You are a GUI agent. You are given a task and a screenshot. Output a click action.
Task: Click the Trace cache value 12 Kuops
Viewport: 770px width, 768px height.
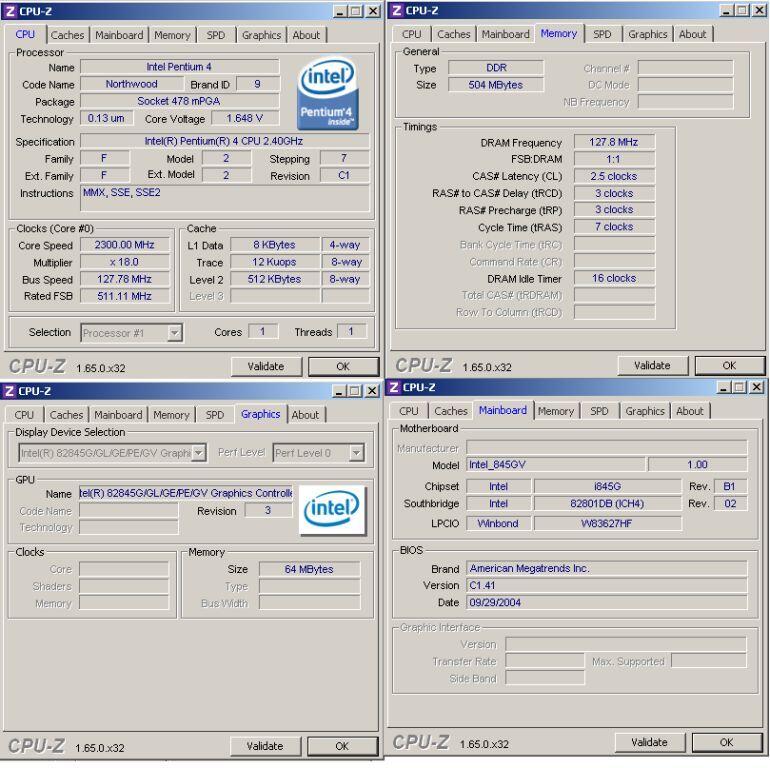pos(275,262)
